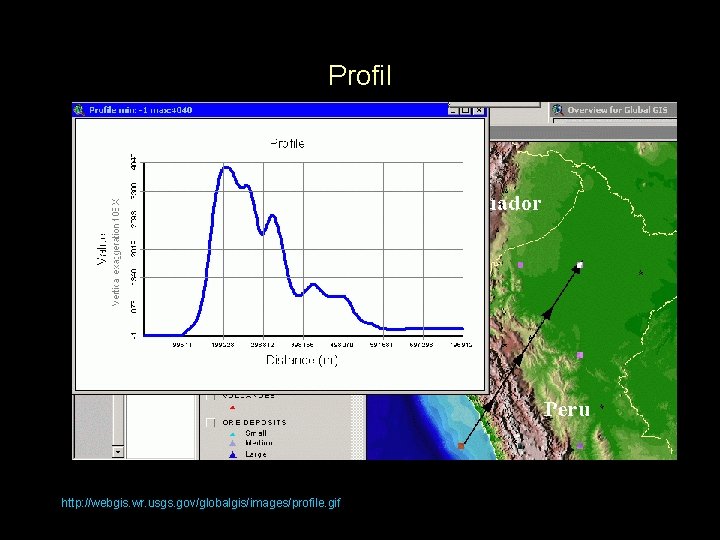
Task: Click the "Peru" label on the map
Action: [567, 409]
